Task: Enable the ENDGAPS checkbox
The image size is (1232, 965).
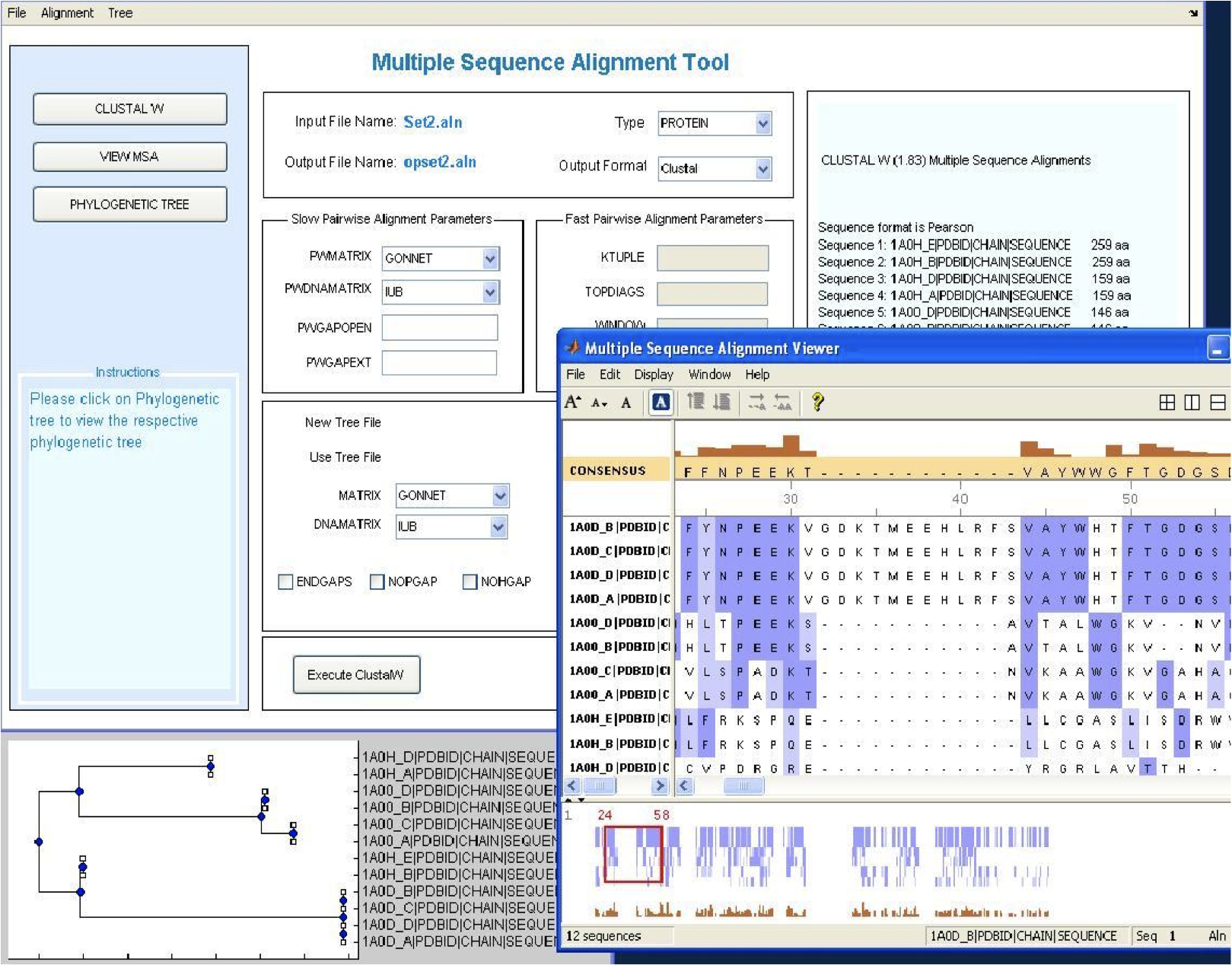Action: (x=286, y=581)
